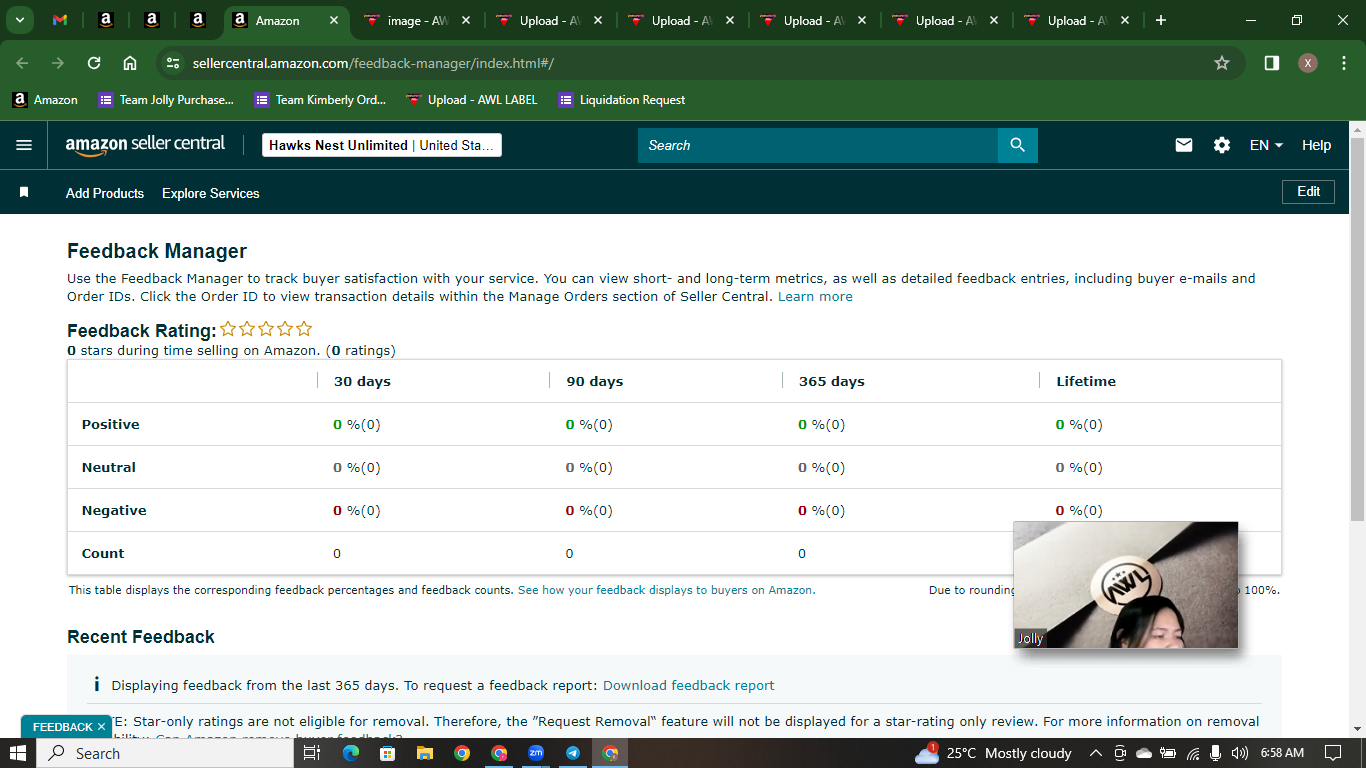The image size is (1366, 768).
Task: Open Team Jolly Purchase bookmark
Action: 166,100
